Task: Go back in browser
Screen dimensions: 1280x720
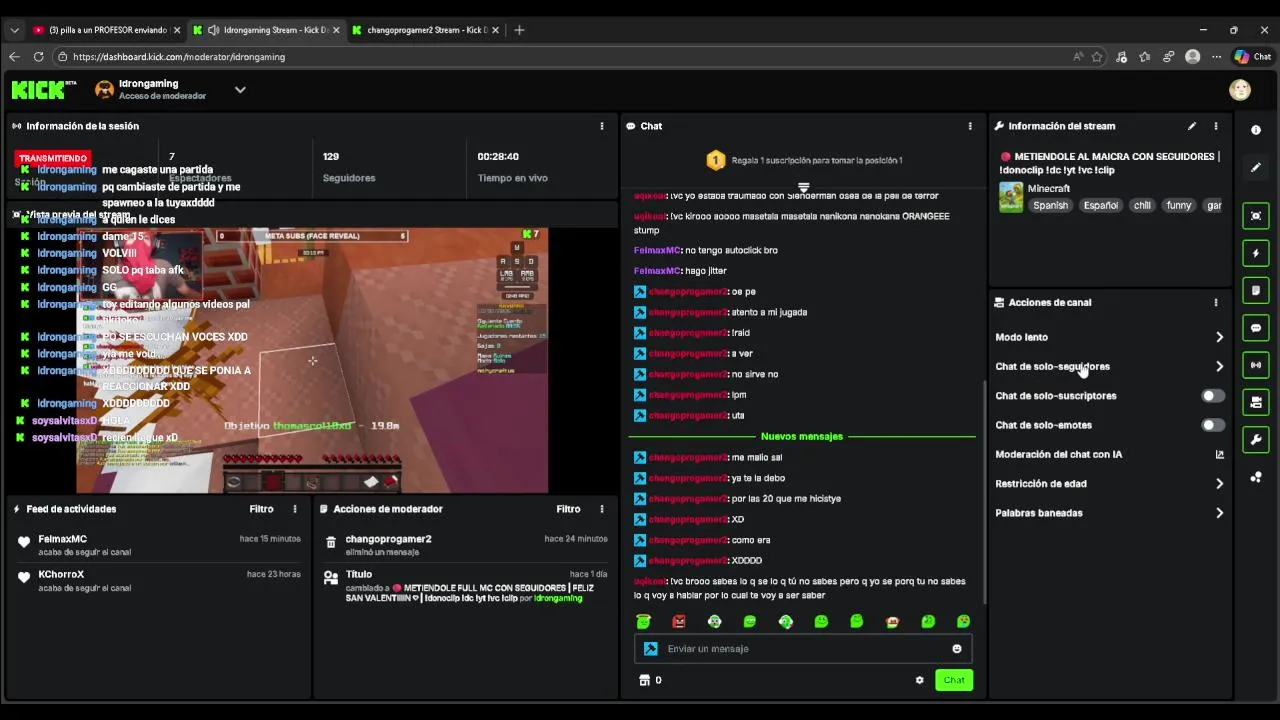Action: pyautogui.click(x=14, y=57)
